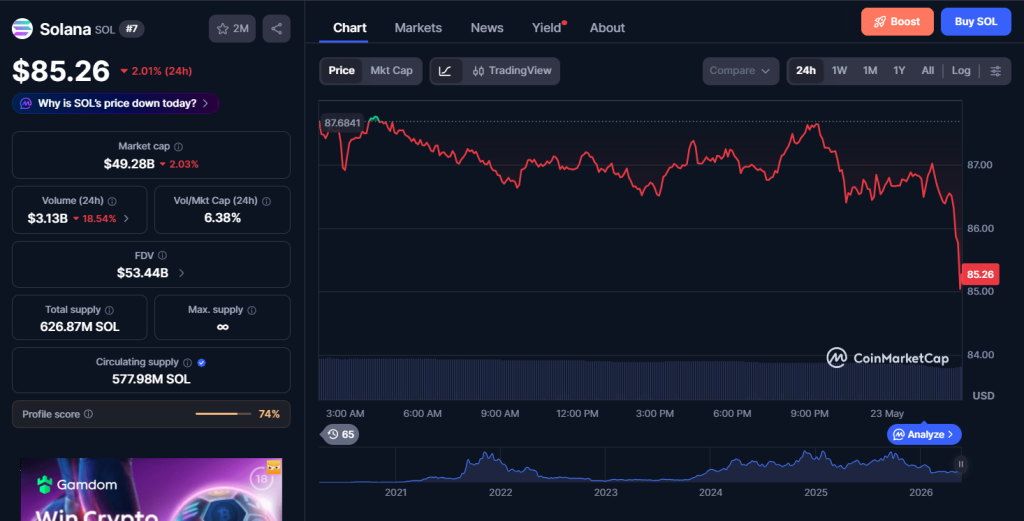Click the volume bars under chart
Image resolution: width=1024 pixels, height=521 pixels.
[640, 379]
